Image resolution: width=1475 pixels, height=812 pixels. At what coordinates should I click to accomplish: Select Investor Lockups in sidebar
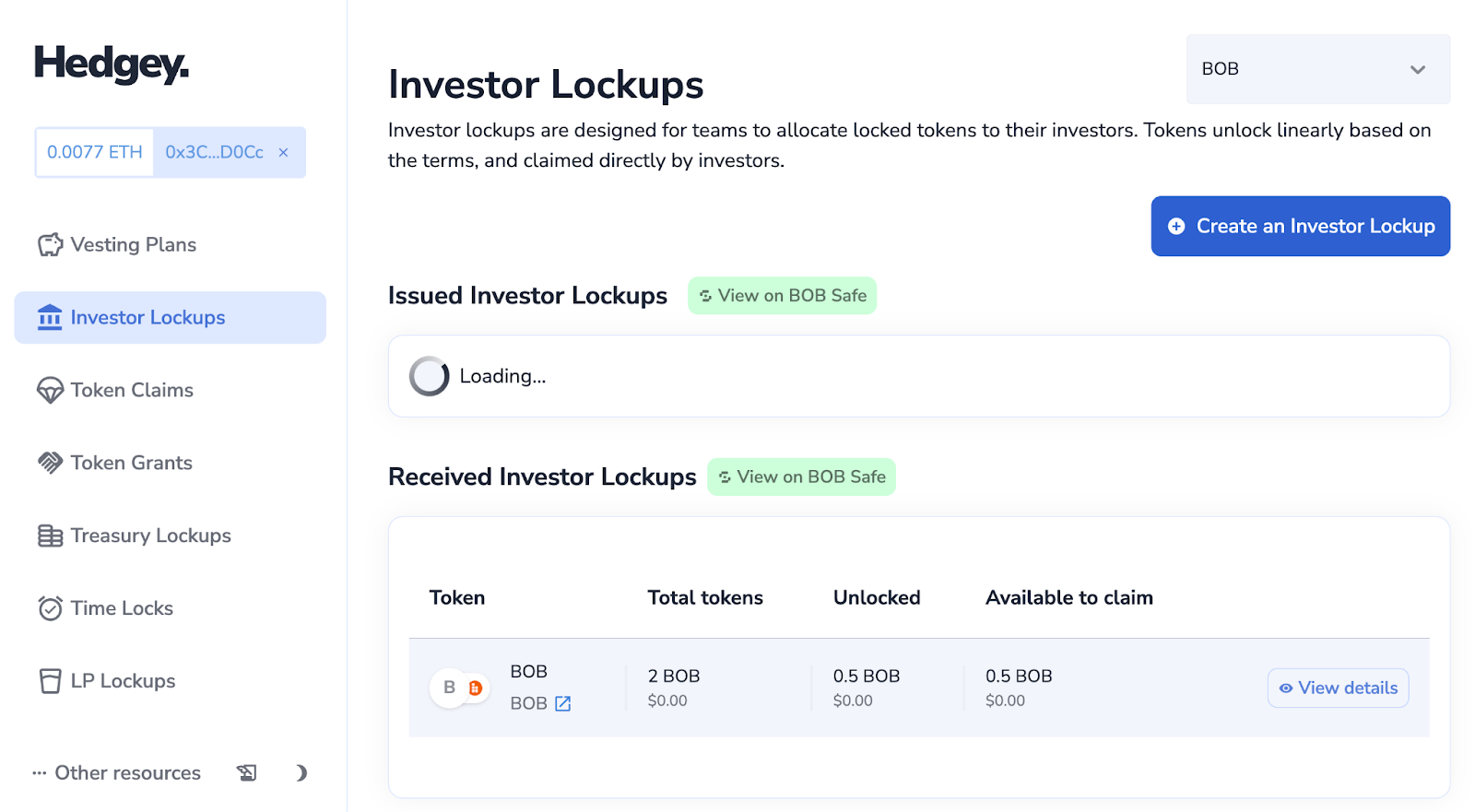tap(171, 318)
